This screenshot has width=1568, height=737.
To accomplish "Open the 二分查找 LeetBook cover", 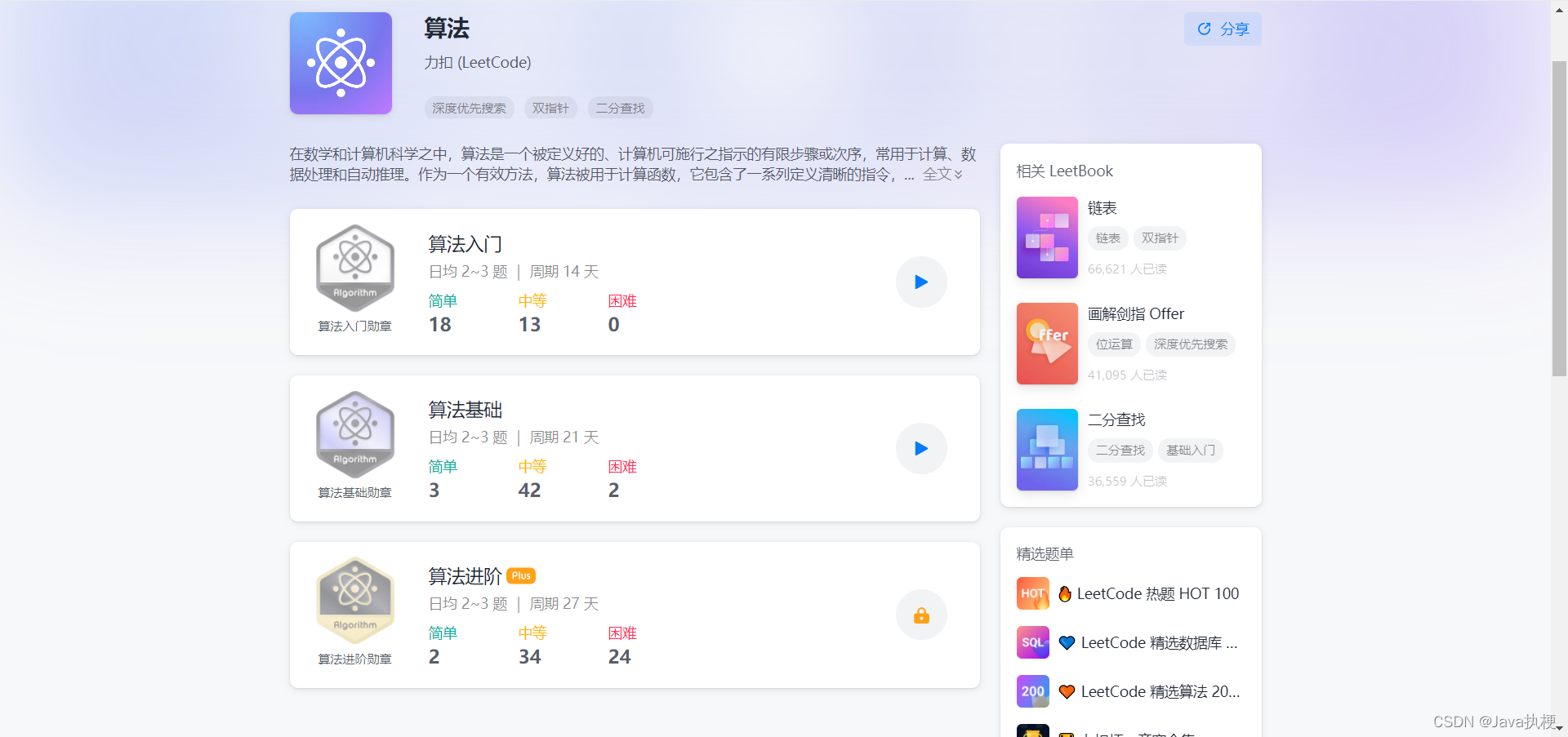I will point(1047,450).
